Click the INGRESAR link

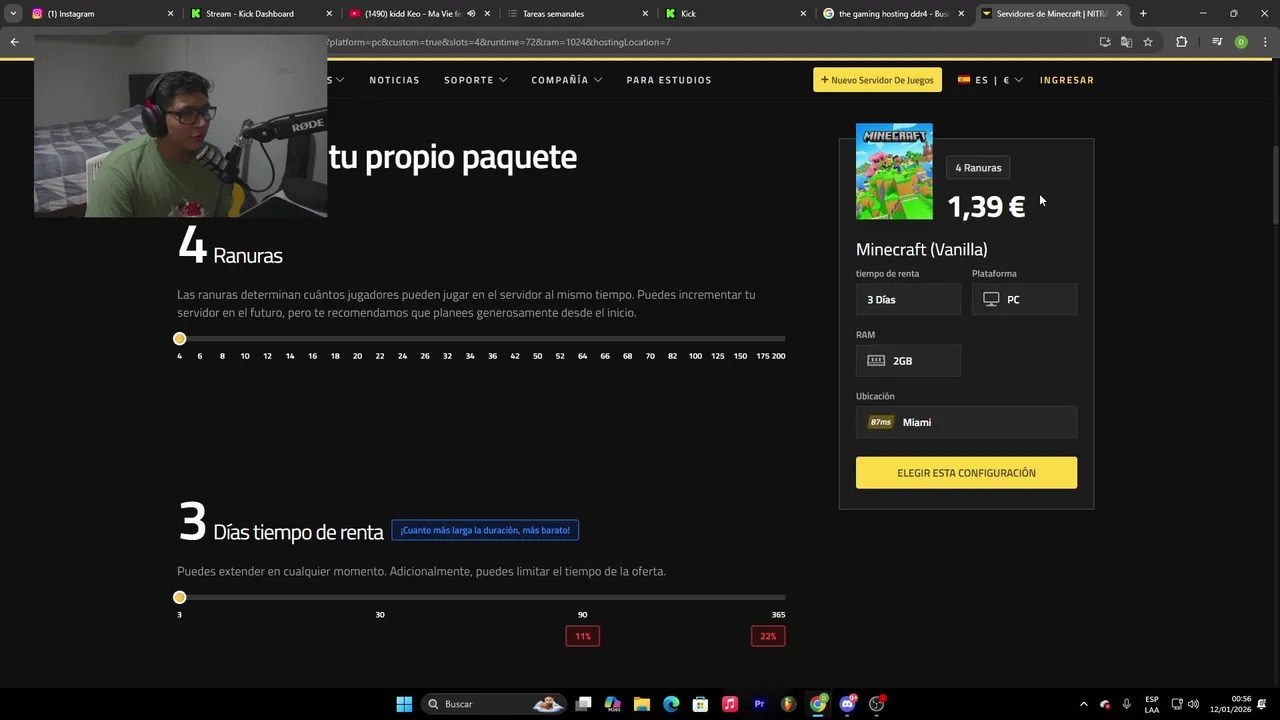(1066, 80)
